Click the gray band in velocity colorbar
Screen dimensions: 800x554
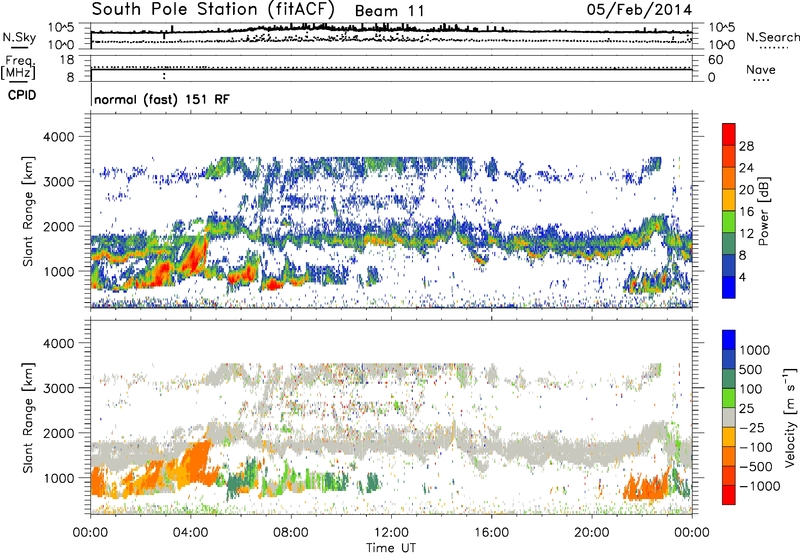pos(729,417)
